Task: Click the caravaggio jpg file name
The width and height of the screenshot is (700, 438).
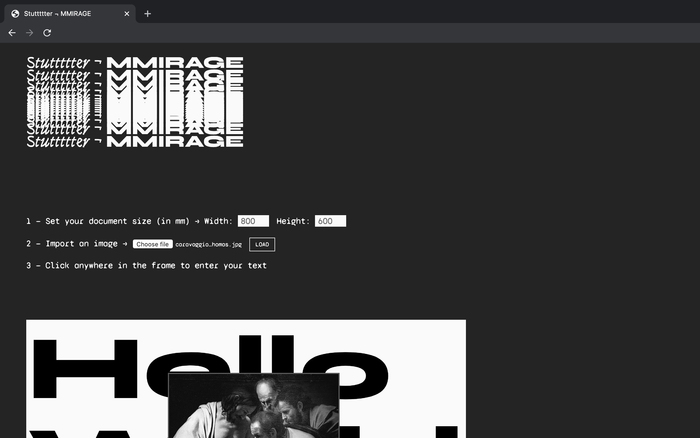Action: pyautogui.click(x=208, y=245)
